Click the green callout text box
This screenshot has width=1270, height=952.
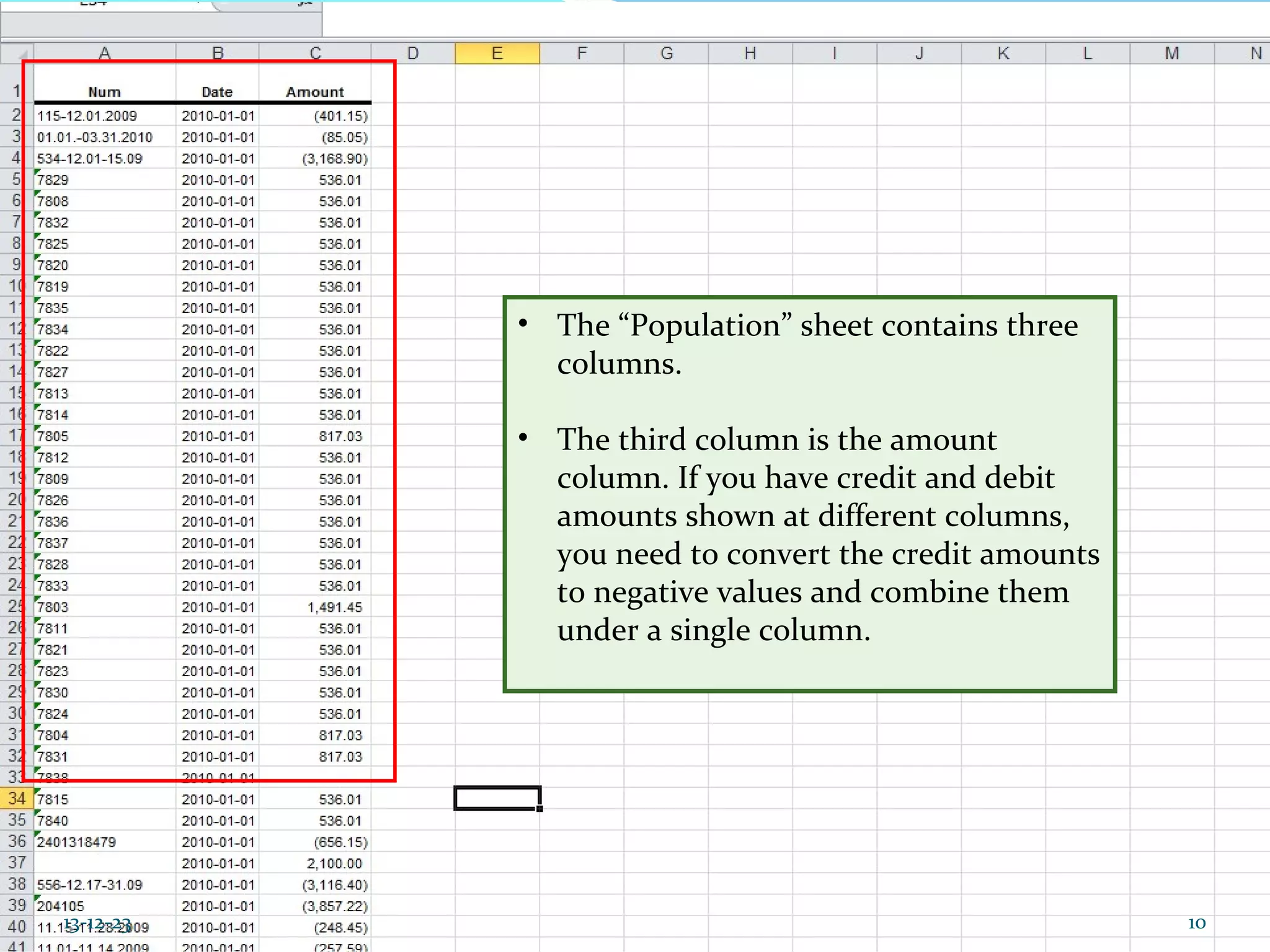(809, 494)
